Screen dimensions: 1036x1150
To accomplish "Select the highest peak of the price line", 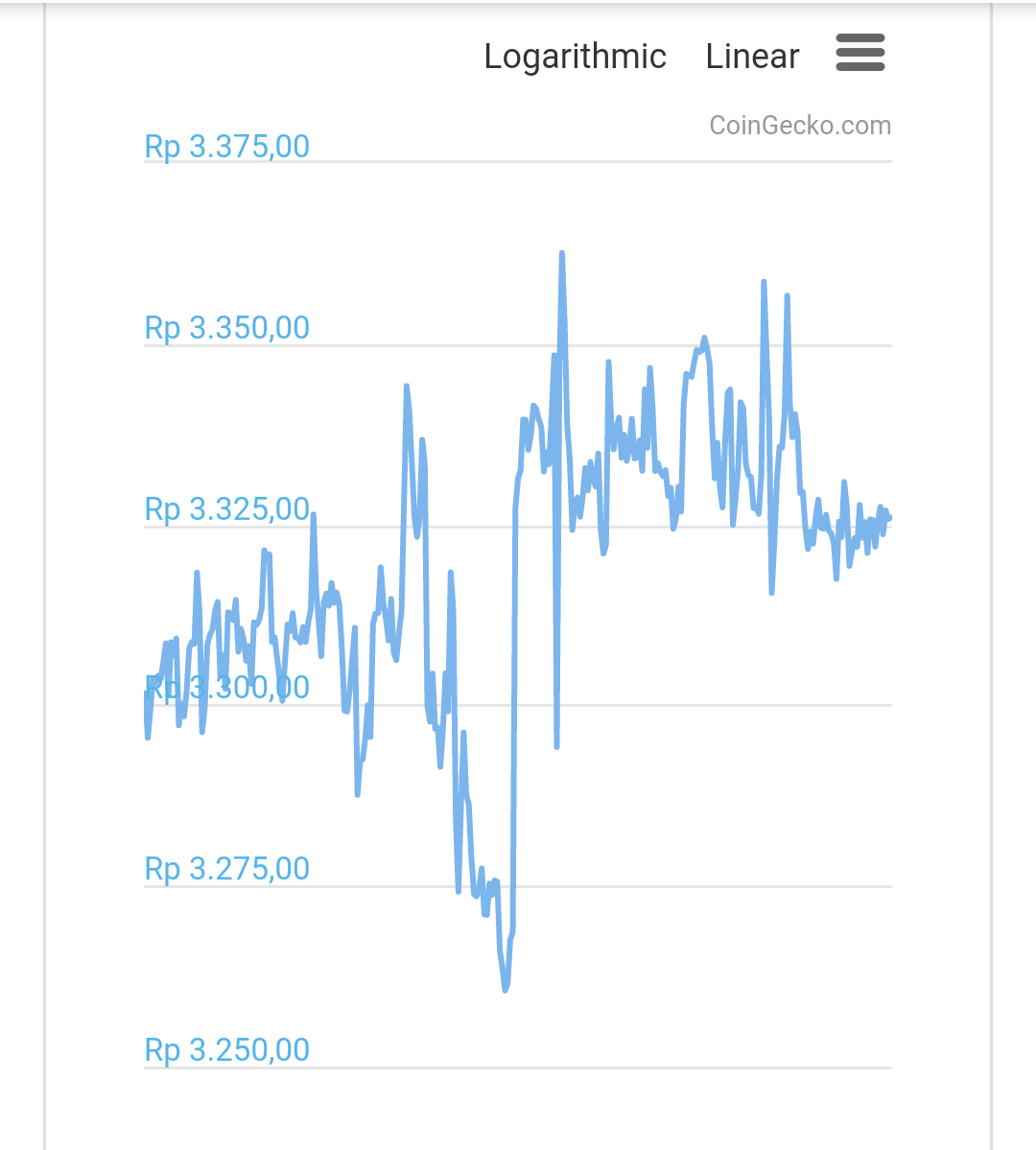I will pos(561,254).
